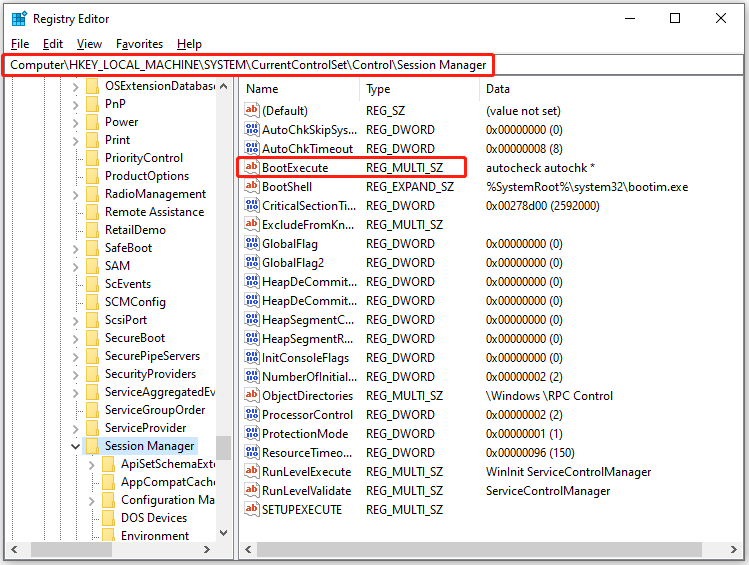Click the tree pane scroll down arrow
Image resolution: width=749 pixels, height=565 pixels.
pos(223,533)
